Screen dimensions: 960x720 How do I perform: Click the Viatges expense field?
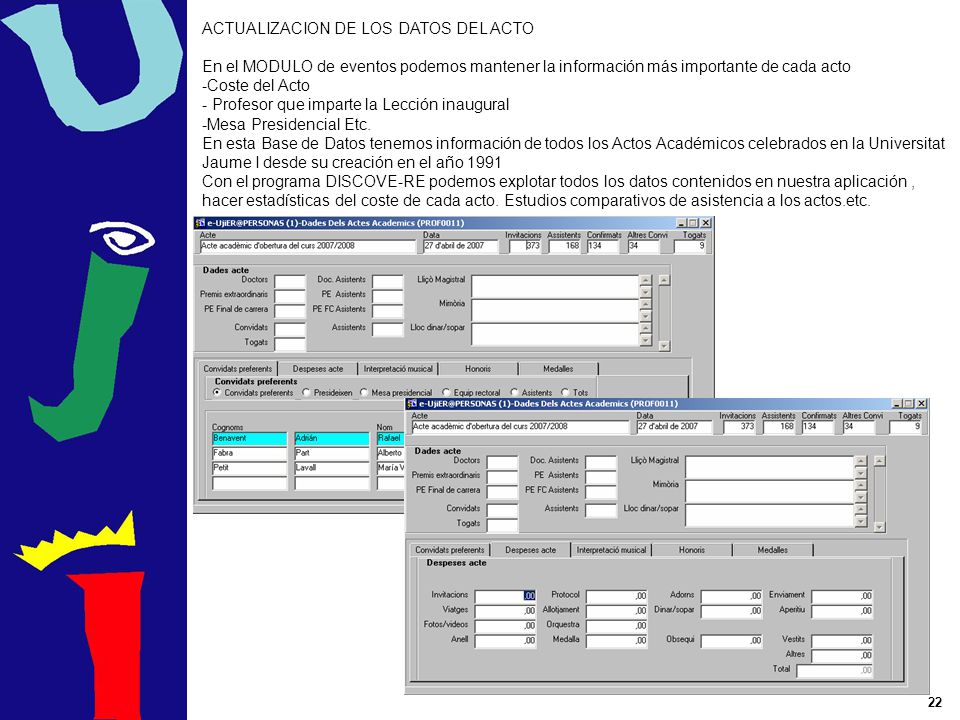(x=505, y=610)
